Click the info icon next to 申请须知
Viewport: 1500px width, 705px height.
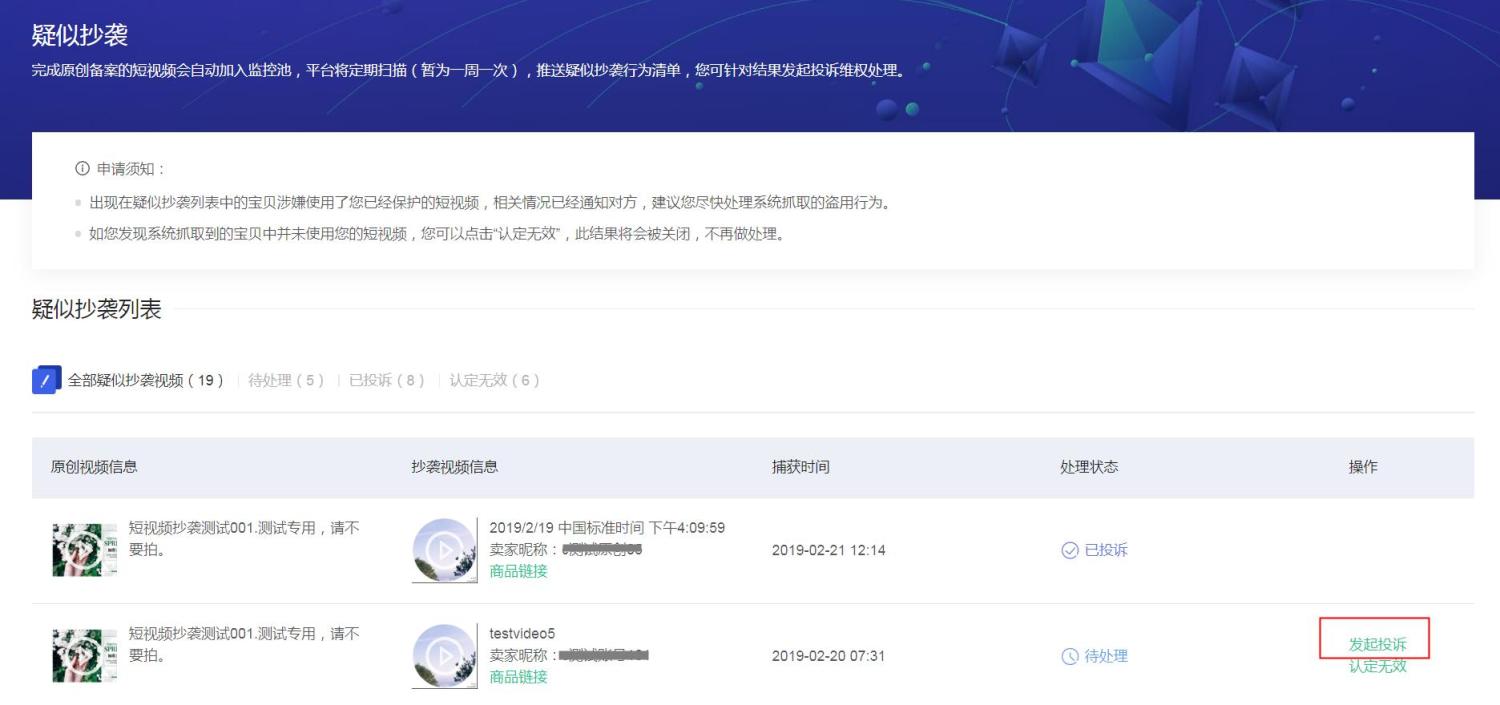pos(82,169)
